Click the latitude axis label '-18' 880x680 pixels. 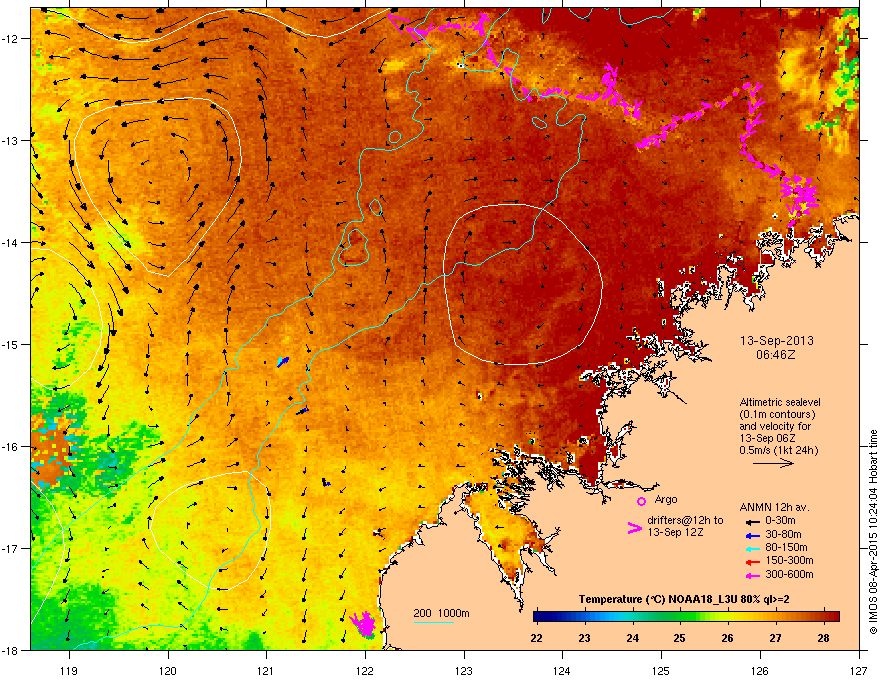coord(10,650)
